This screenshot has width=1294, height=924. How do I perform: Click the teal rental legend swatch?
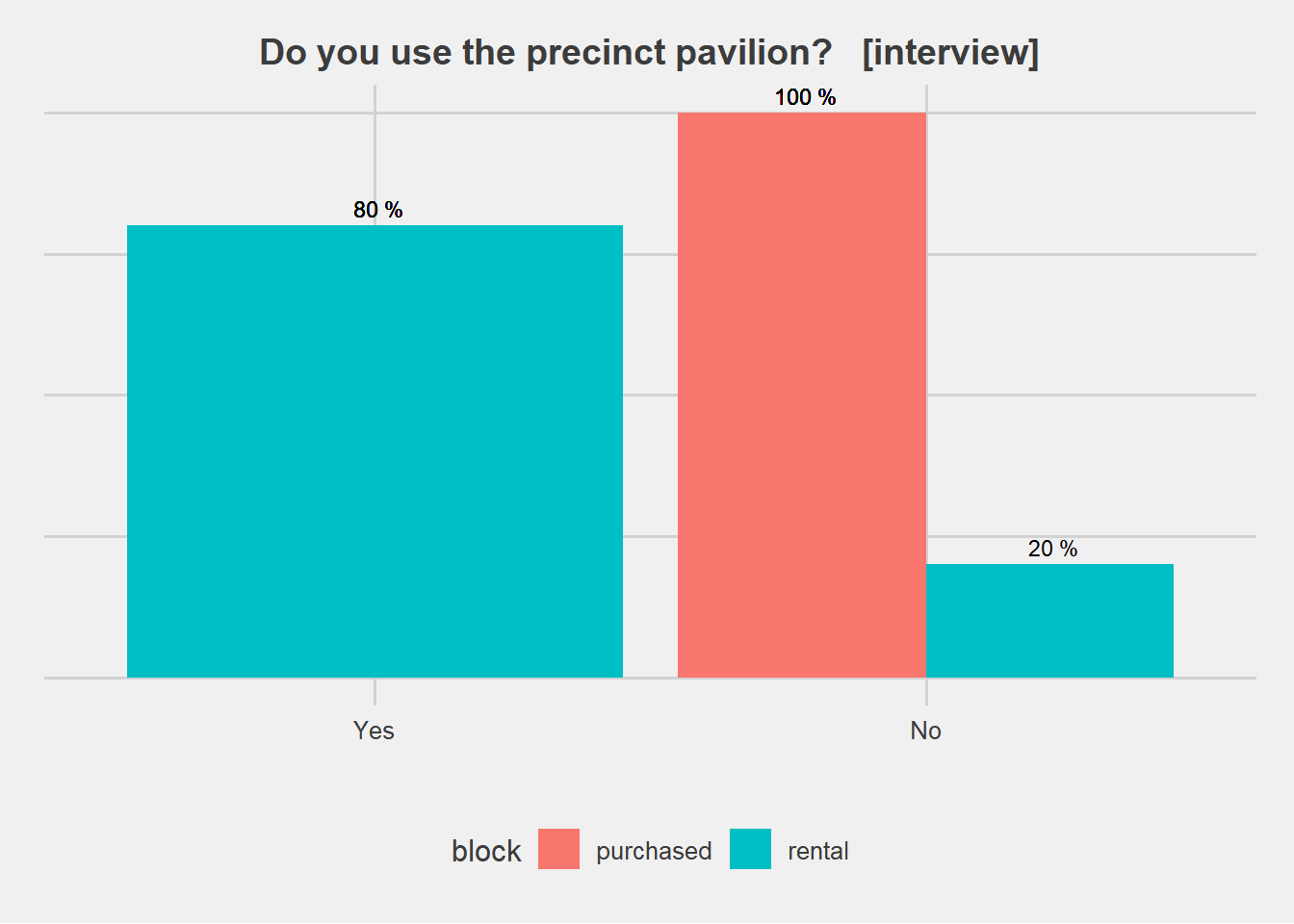point(750,849)
